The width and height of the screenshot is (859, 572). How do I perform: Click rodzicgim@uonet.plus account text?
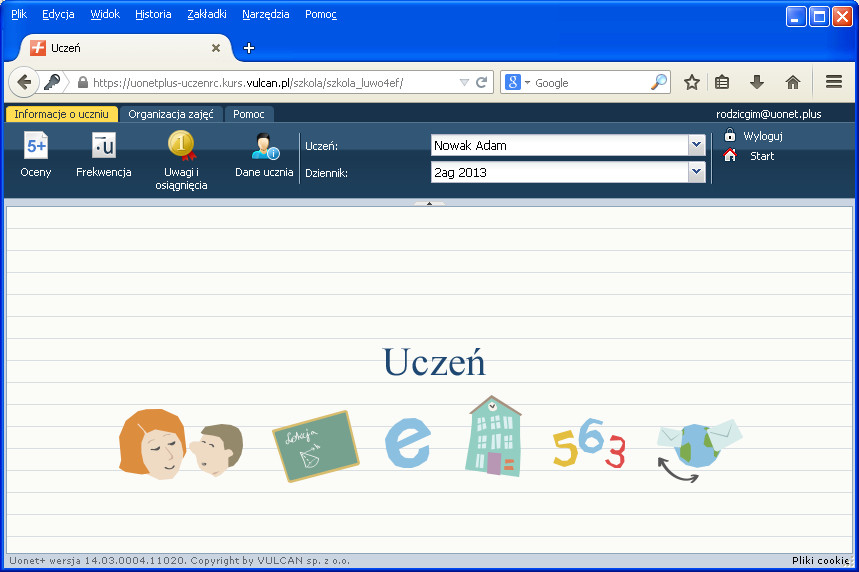click(x=769, y=114)
